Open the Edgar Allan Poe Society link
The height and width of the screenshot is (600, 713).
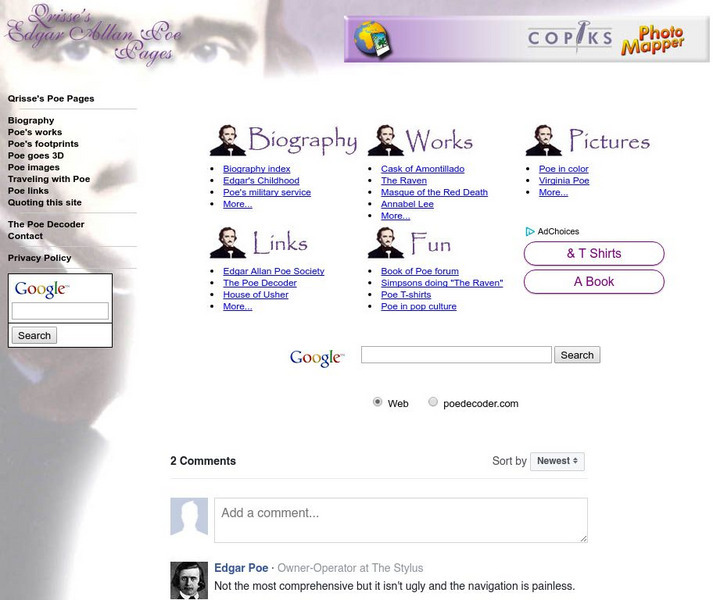click(273, 272)
